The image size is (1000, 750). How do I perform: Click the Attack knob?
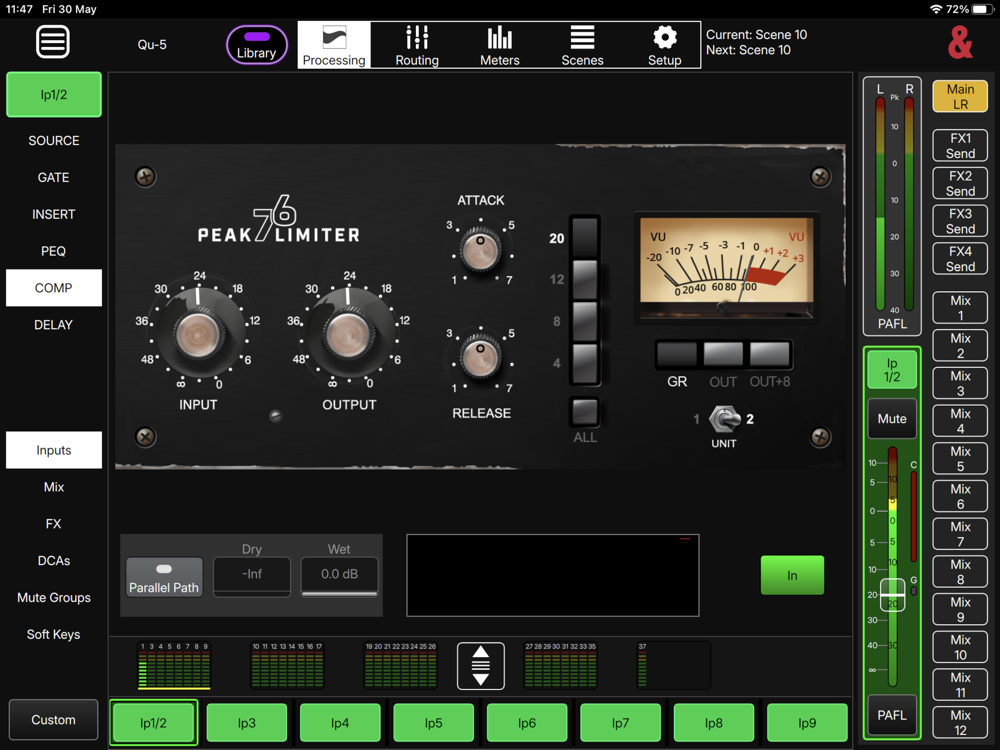click(480, 250)
